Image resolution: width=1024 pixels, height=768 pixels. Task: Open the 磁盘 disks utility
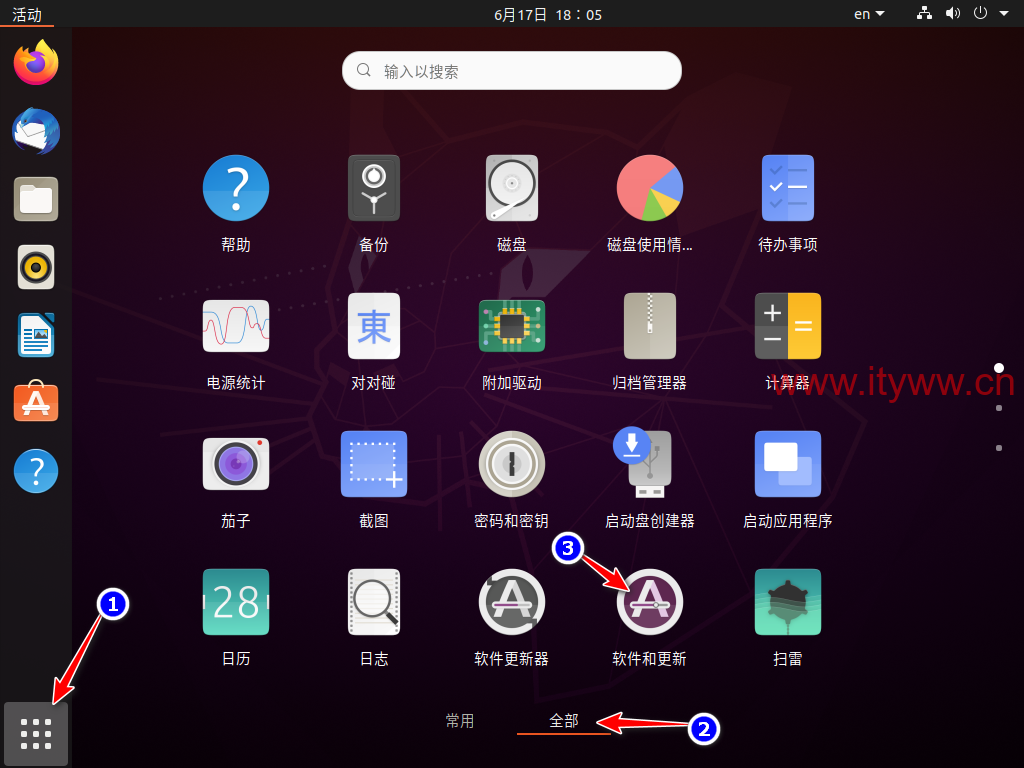(x=512, y=188)
